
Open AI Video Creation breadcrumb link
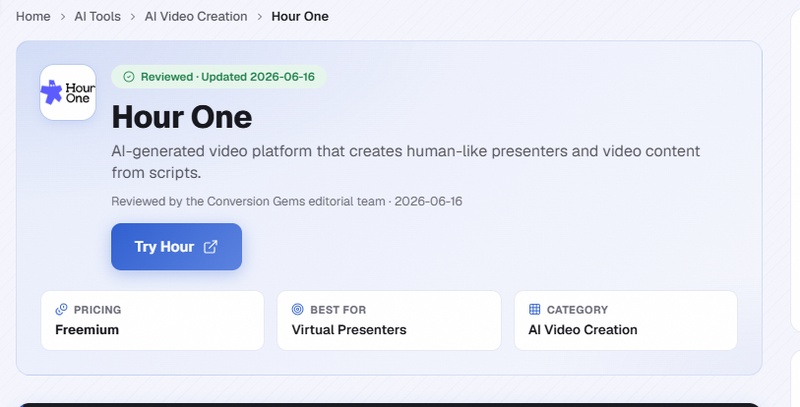[x=196, y=16]
